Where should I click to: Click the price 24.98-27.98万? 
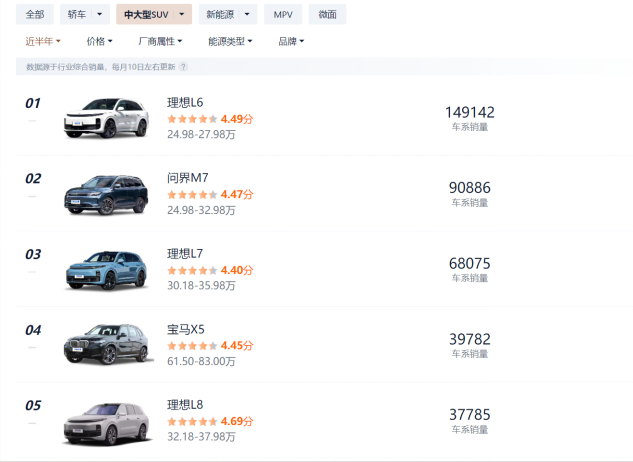click(201, 134)
